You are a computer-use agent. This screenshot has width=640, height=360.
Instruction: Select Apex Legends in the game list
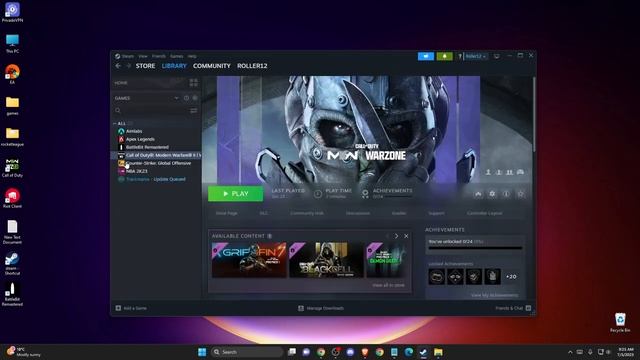[x=140, y=139]
